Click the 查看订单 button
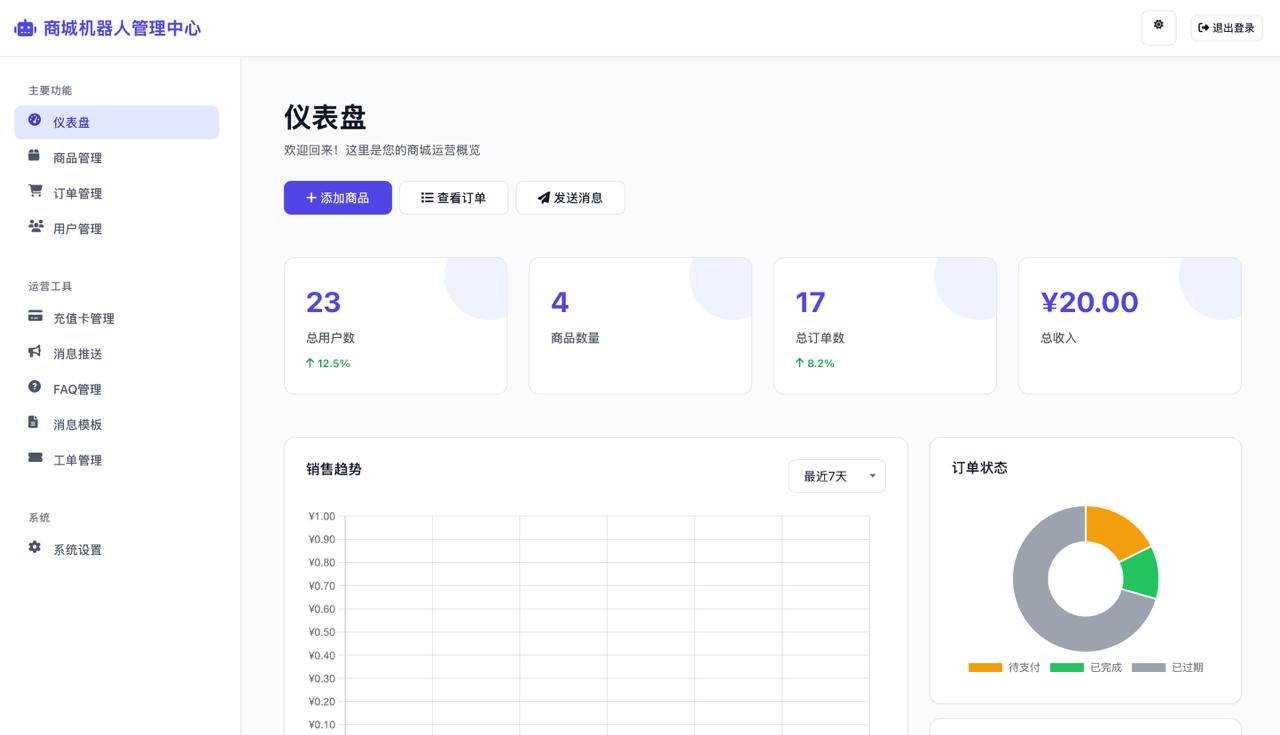 point(454,197)
